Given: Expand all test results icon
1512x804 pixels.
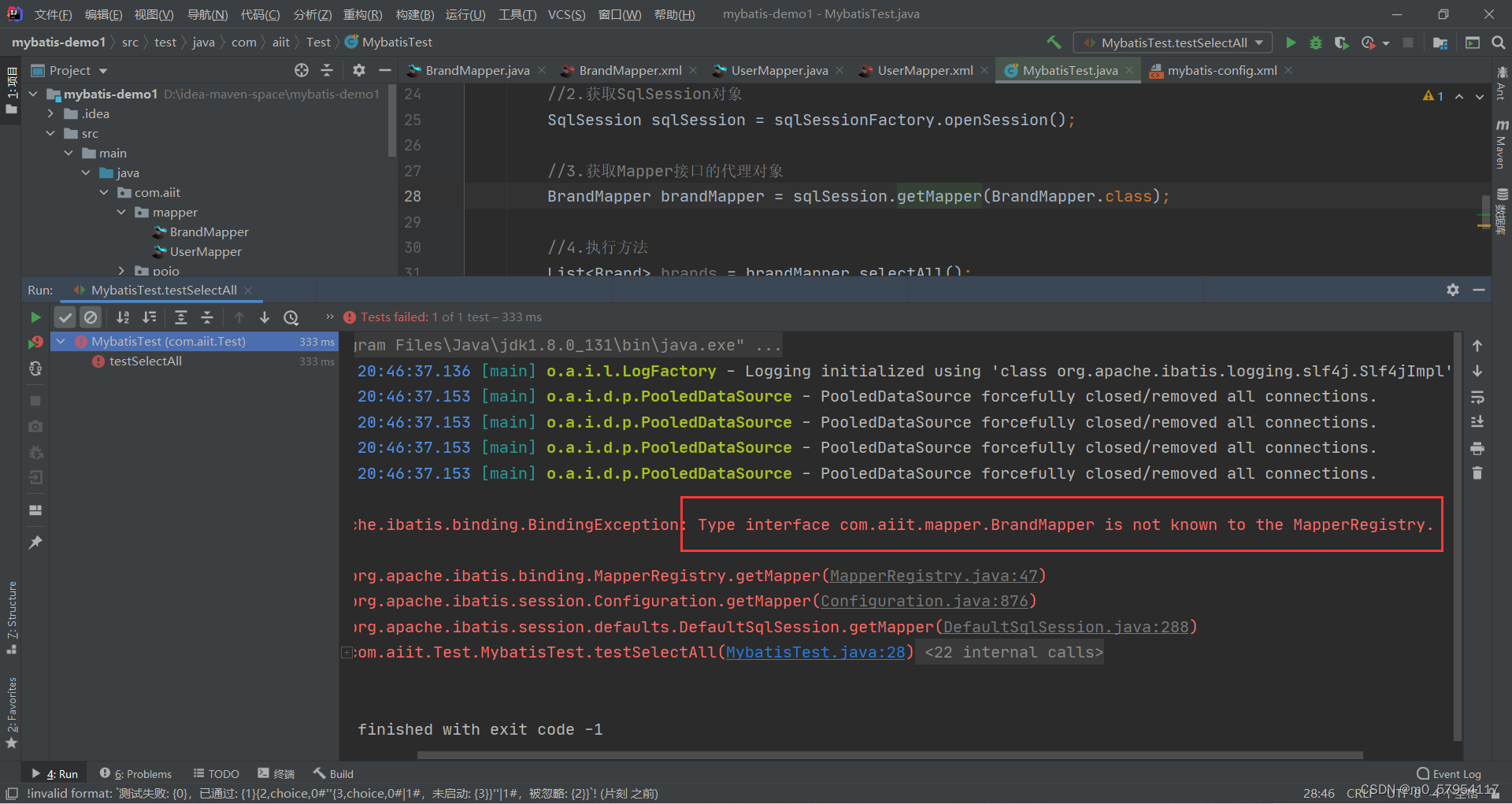Looking at the screenshot, I should [x=181, y=317].
